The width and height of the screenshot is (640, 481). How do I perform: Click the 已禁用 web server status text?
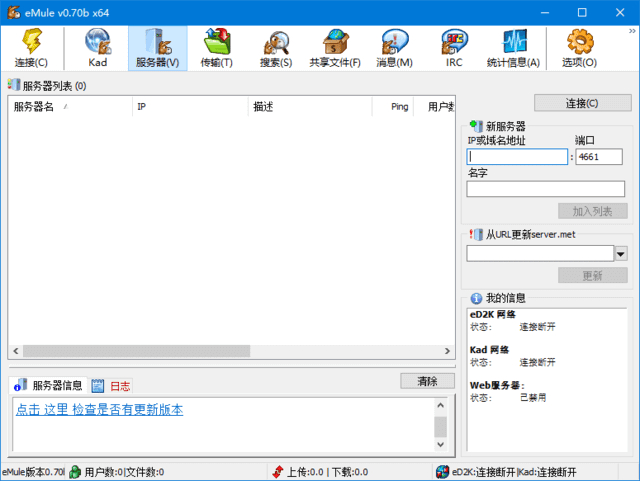point(533,397)
